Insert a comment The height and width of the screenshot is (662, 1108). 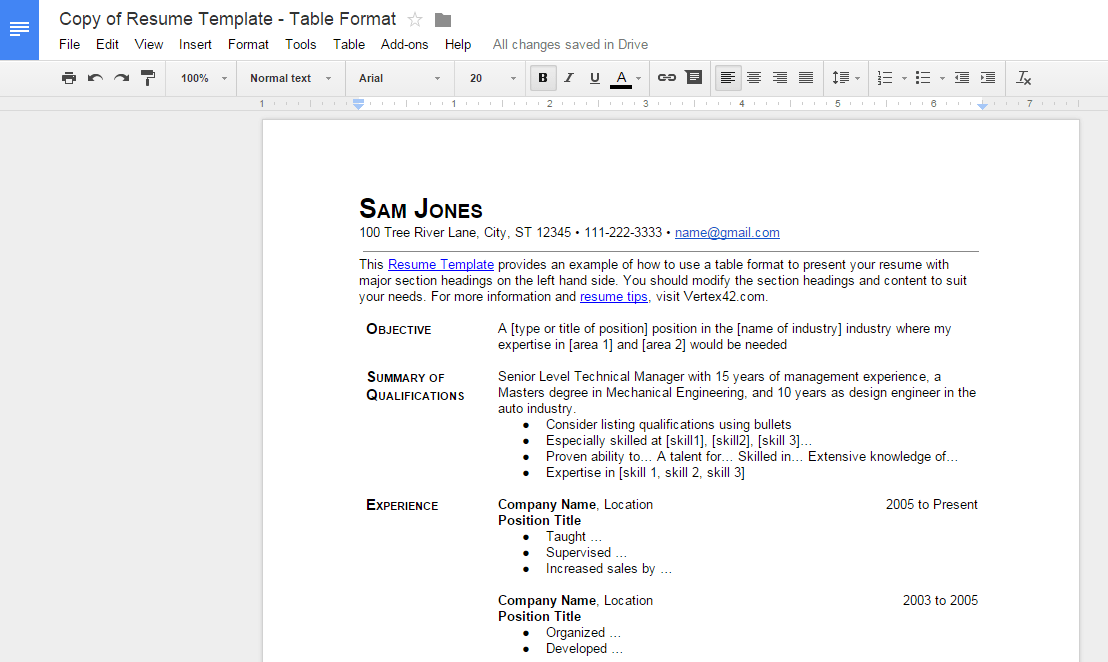coord(694,77)
